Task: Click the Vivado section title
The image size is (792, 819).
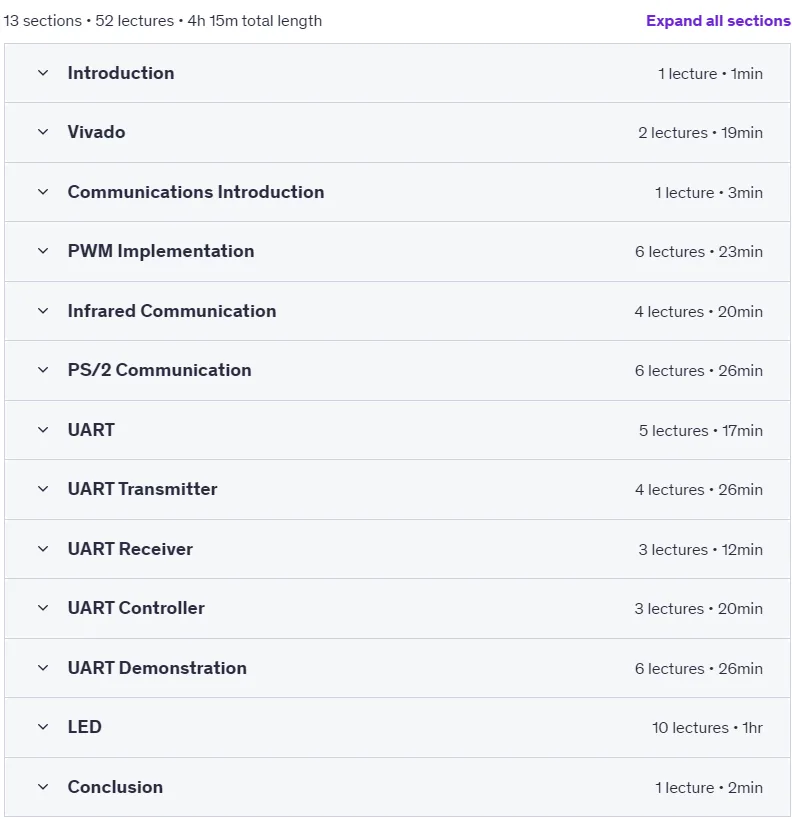Action: pos(96,132)
